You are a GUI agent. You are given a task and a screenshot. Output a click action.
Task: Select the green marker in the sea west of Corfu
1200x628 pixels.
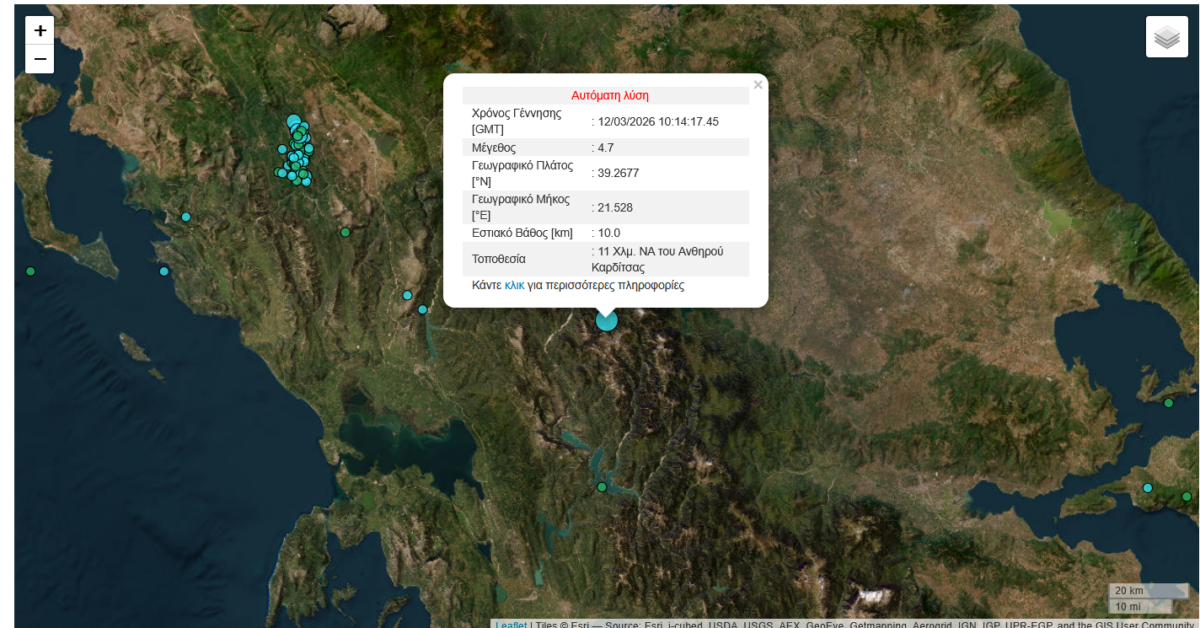click(x=31, y=271)
